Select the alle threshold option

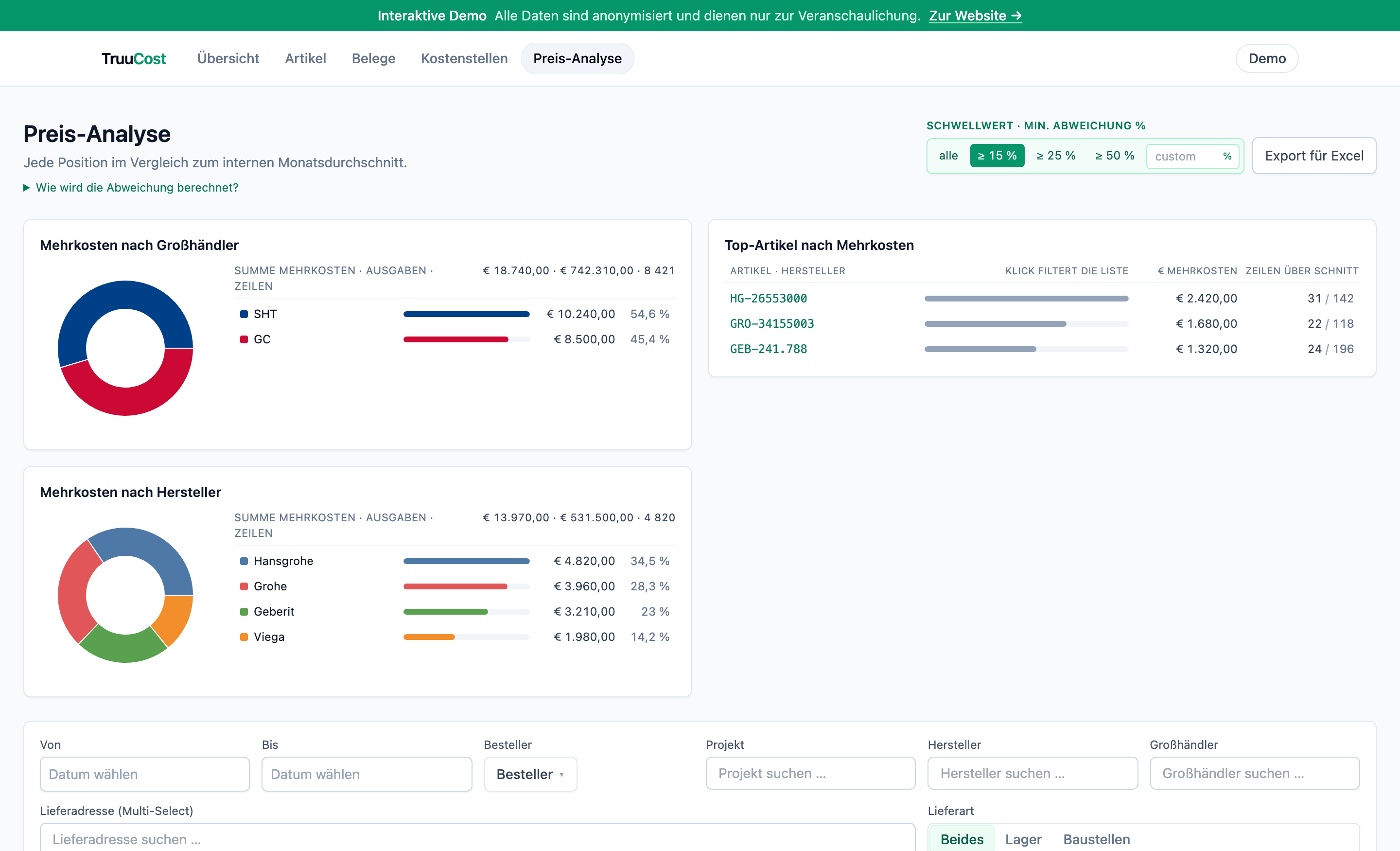coord(948,156)
